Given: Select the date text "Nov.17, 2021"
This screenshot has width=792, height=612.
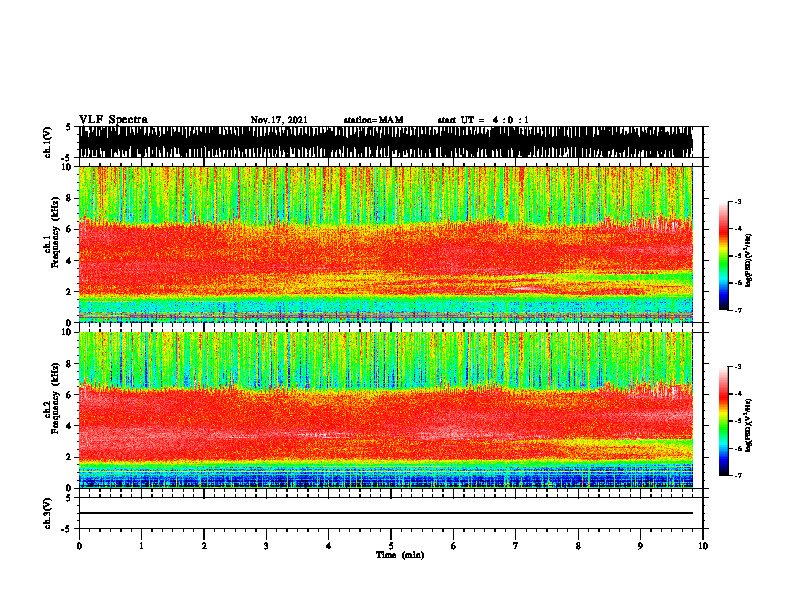Looking at the screenshot, I should point(279,120).
